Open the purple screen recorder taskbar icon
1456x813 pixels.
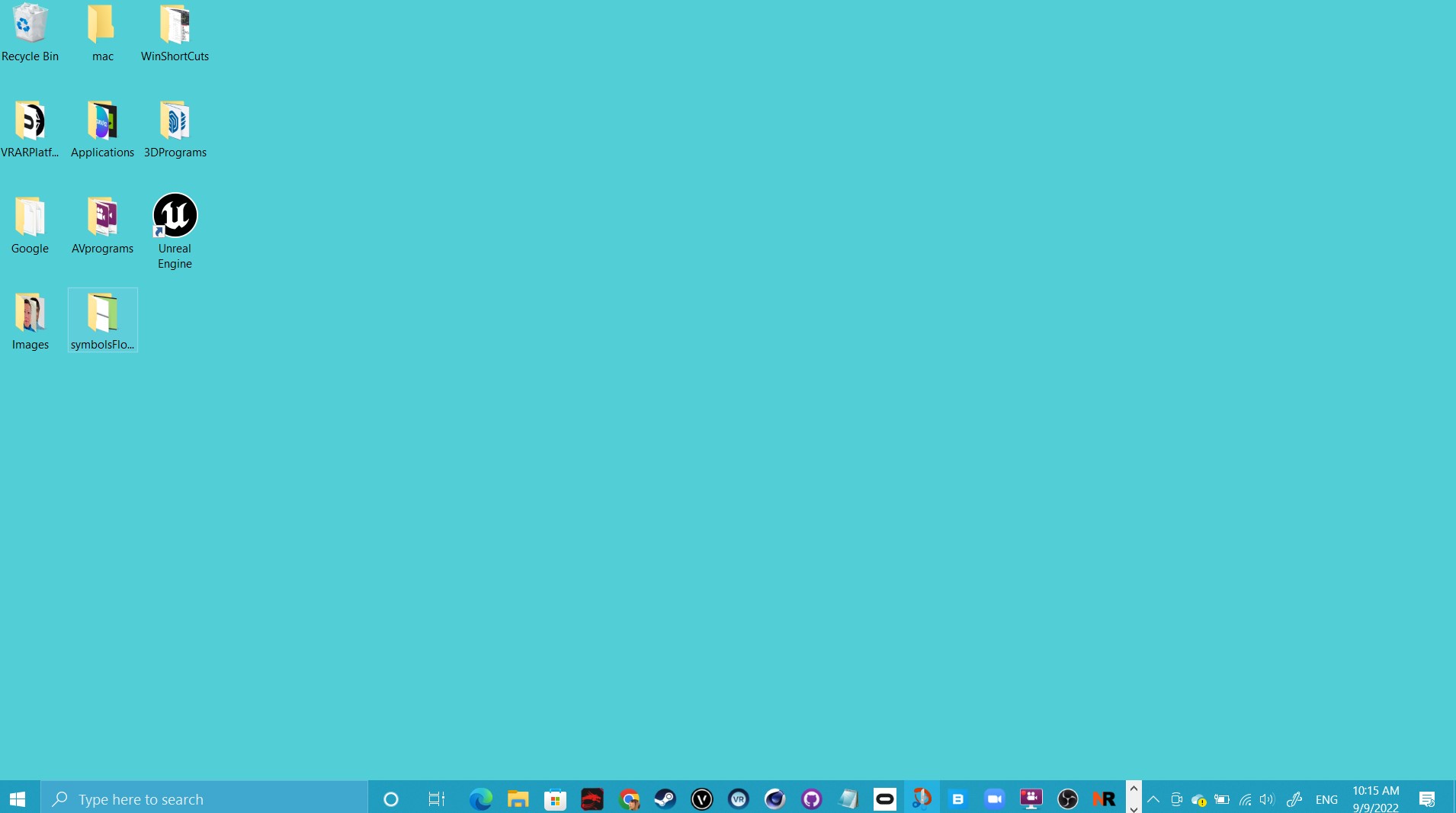pyautogui.click(x=1031, y=799)
